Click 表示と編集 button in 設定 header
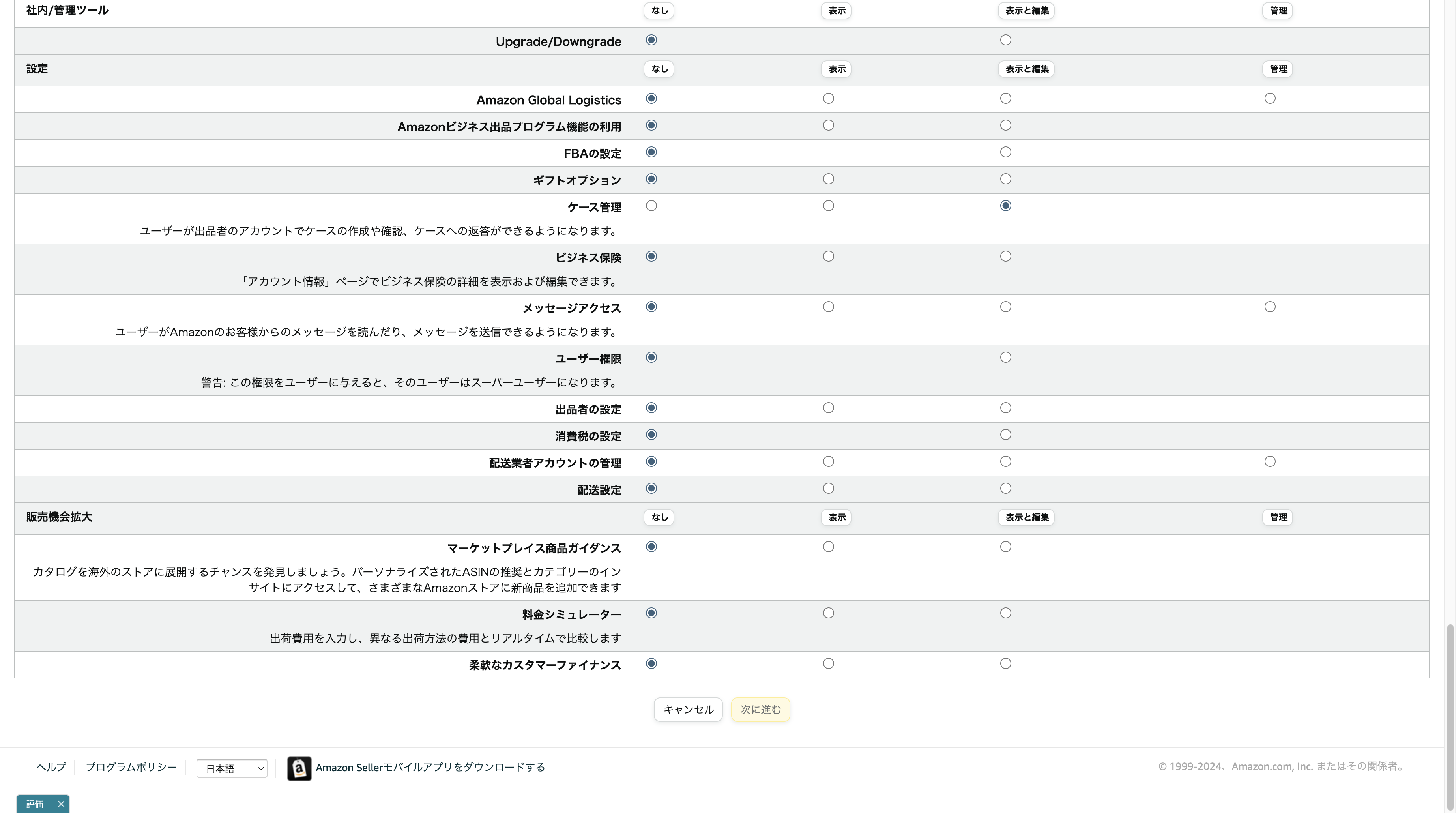This screenshot has width=1456, height=813. [x=1026, y=69]
